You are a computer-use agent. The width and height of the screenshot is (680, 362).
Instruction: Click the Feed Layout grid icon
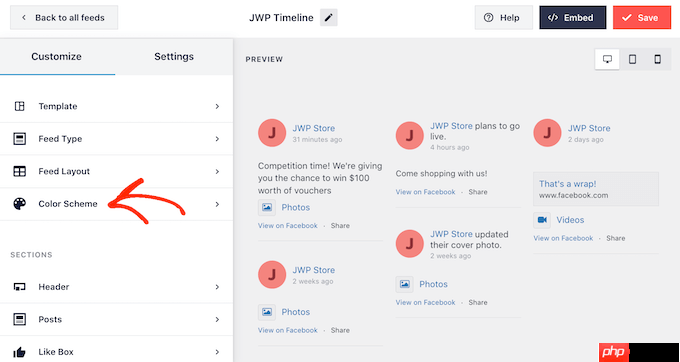pos(20,171)
